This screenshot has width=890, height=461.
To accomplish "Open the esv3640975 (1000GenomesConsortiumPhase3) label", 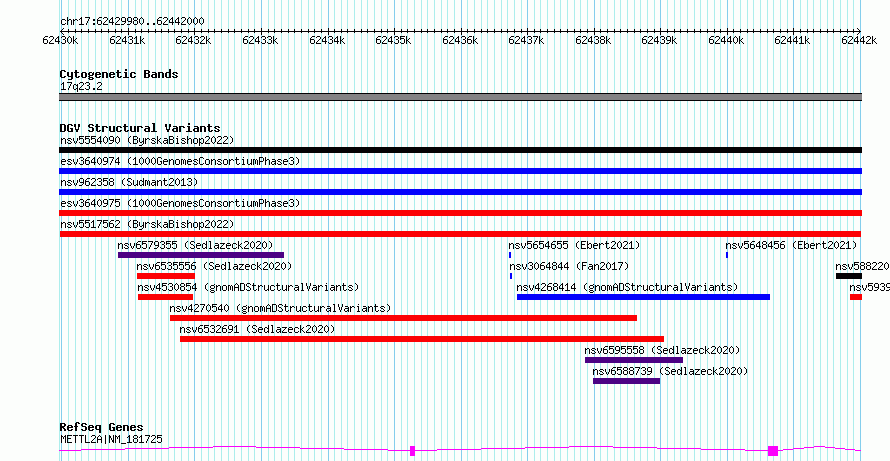I will point(180,203).
